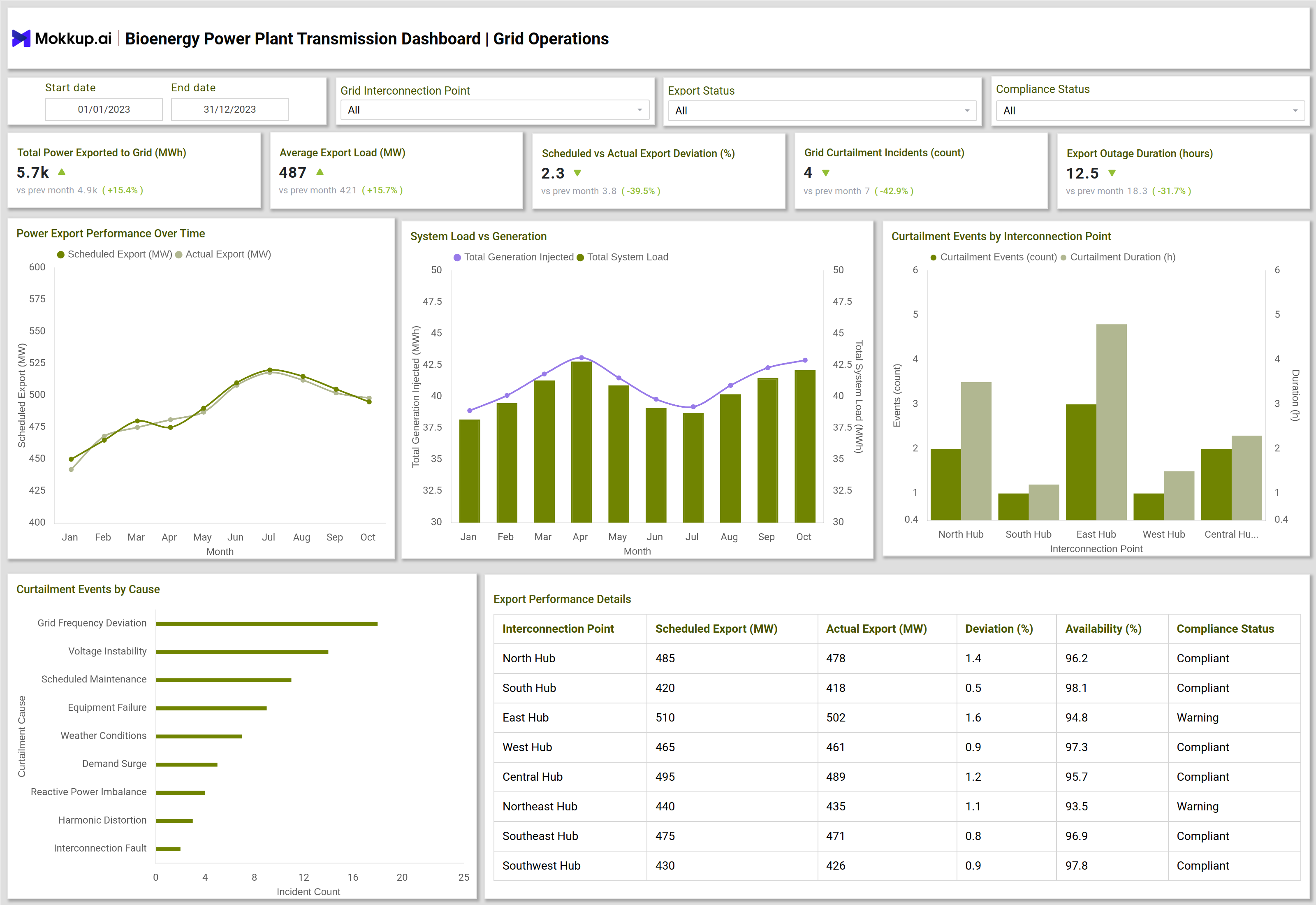This screenshot has width=1316, height=905.
Task: Toggle Actual Export (MW) legend entry
Action: 223,254
